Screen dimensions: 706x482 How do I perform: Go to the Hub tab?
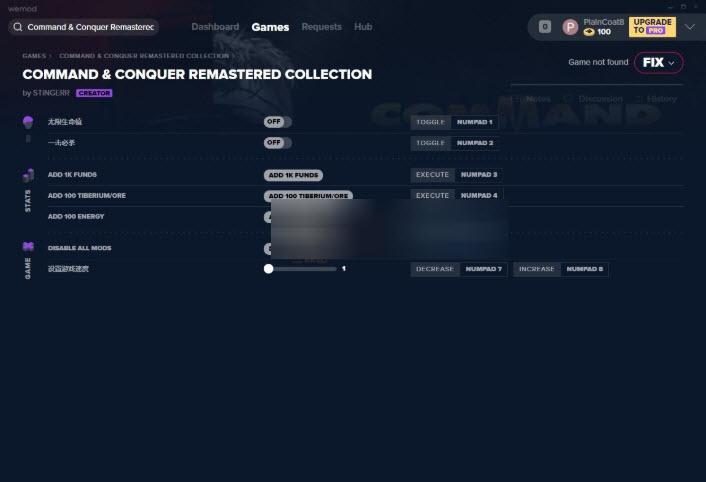[363, 27]
